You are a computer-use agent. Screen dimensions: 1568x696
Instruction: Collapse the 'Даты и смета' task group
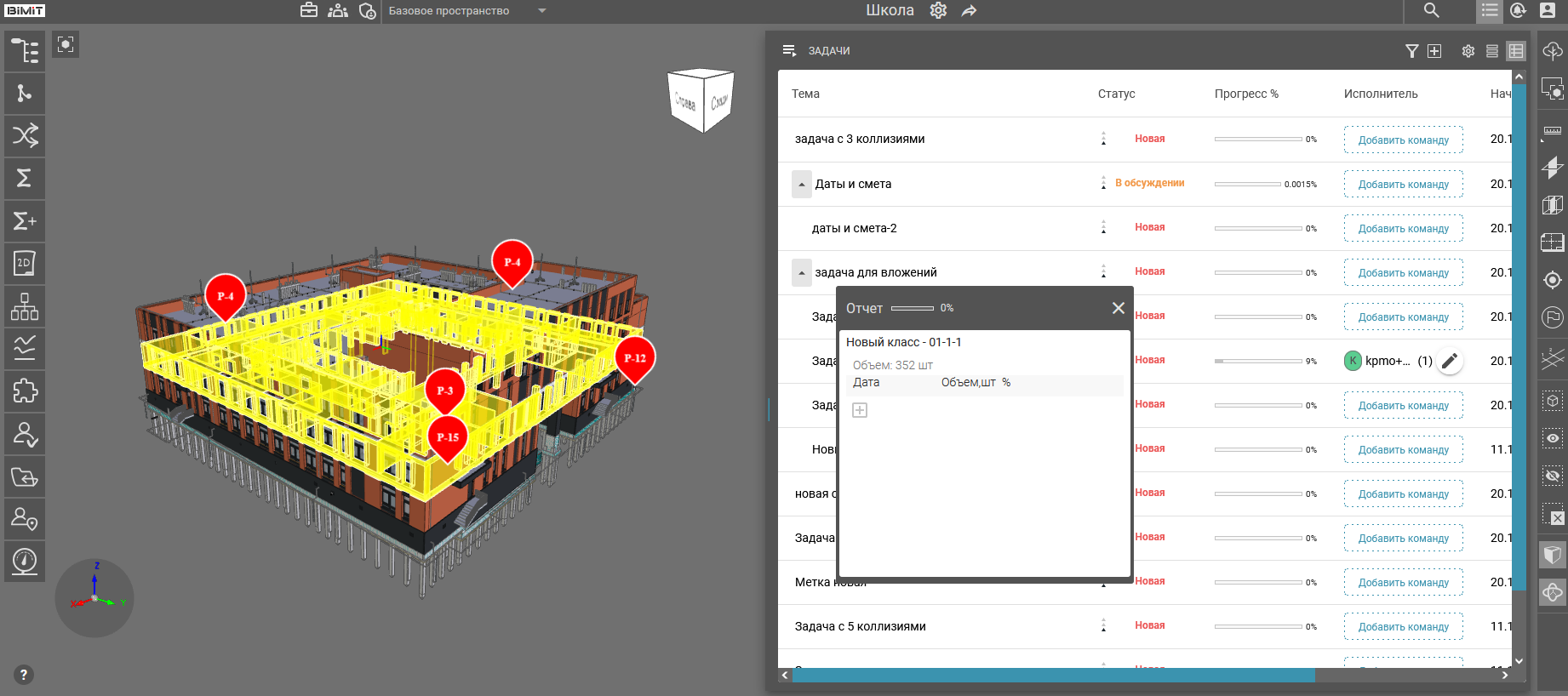tap(802, 185)
